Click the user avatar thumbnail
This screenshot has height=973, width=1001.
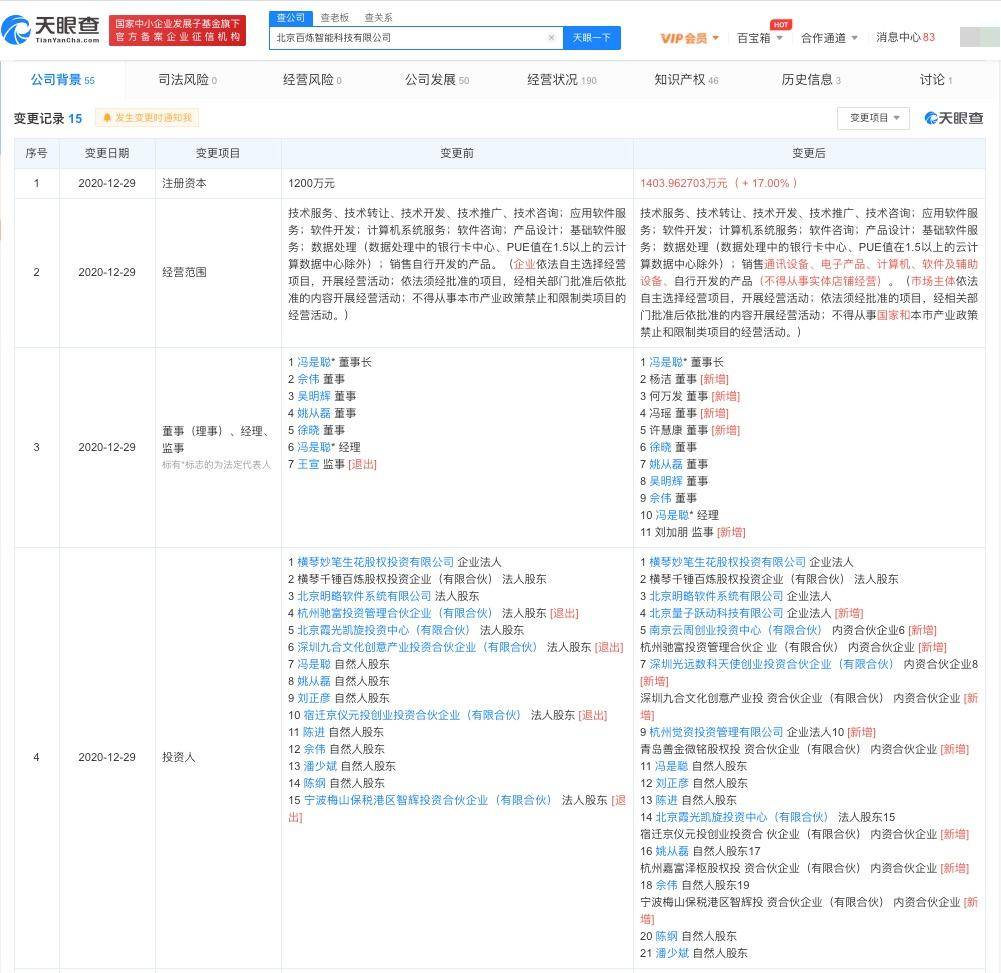coord(980,37)
